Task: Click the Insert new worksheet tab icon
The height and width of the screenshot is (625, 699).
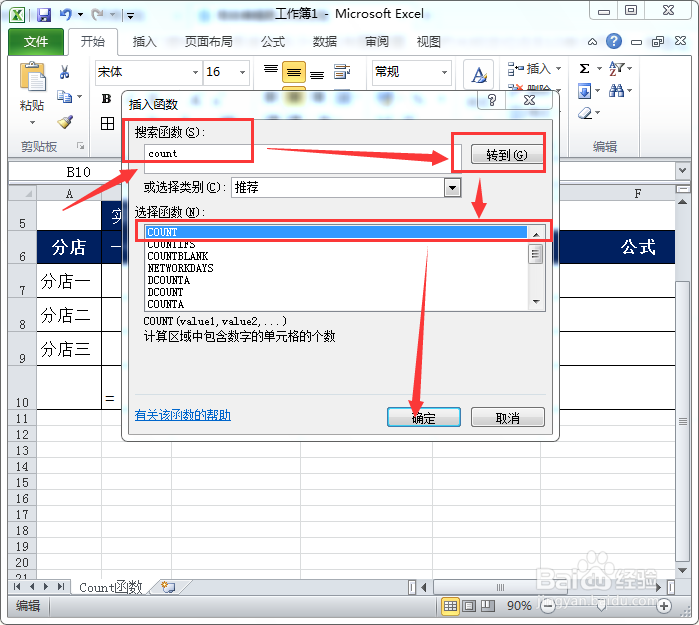Action: (169, 587)
